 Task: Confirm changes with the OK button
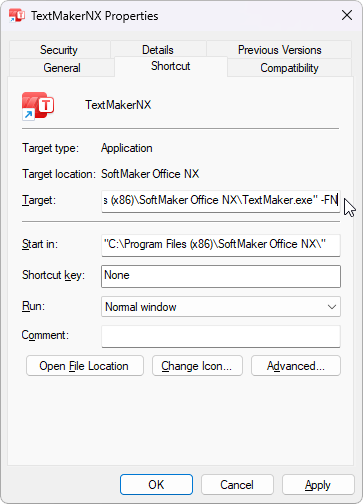click(156, 484)
